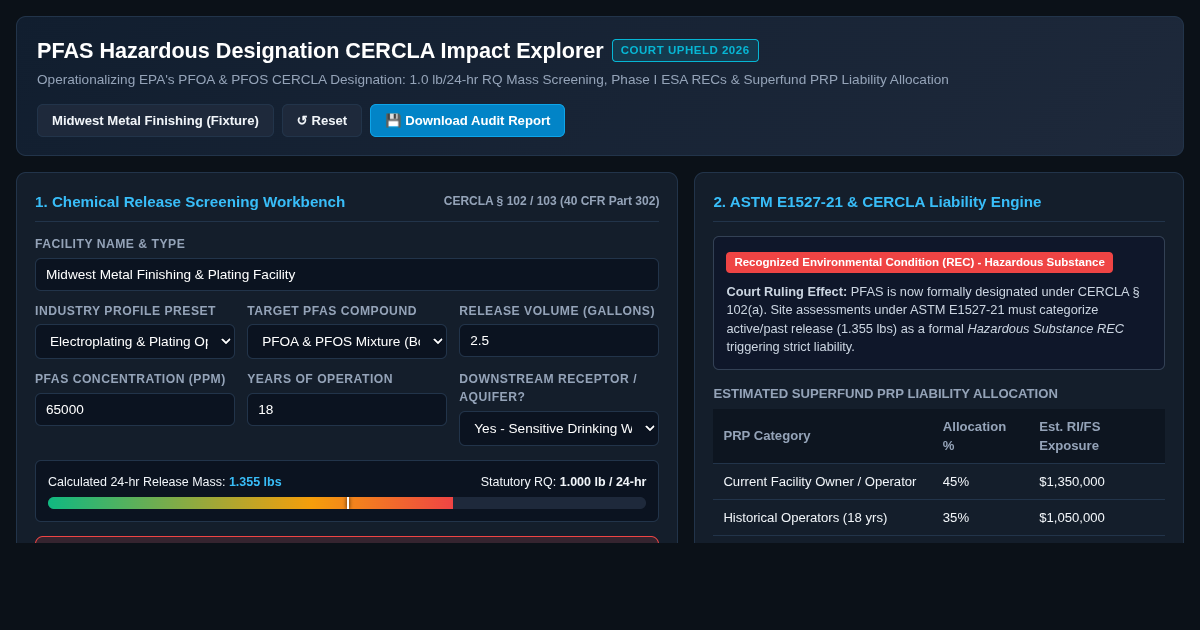Click the ASTM E1527-21 & CERCLA Liability Engine heading
This screenshot has width=1200, height=630.
(877, 202)
